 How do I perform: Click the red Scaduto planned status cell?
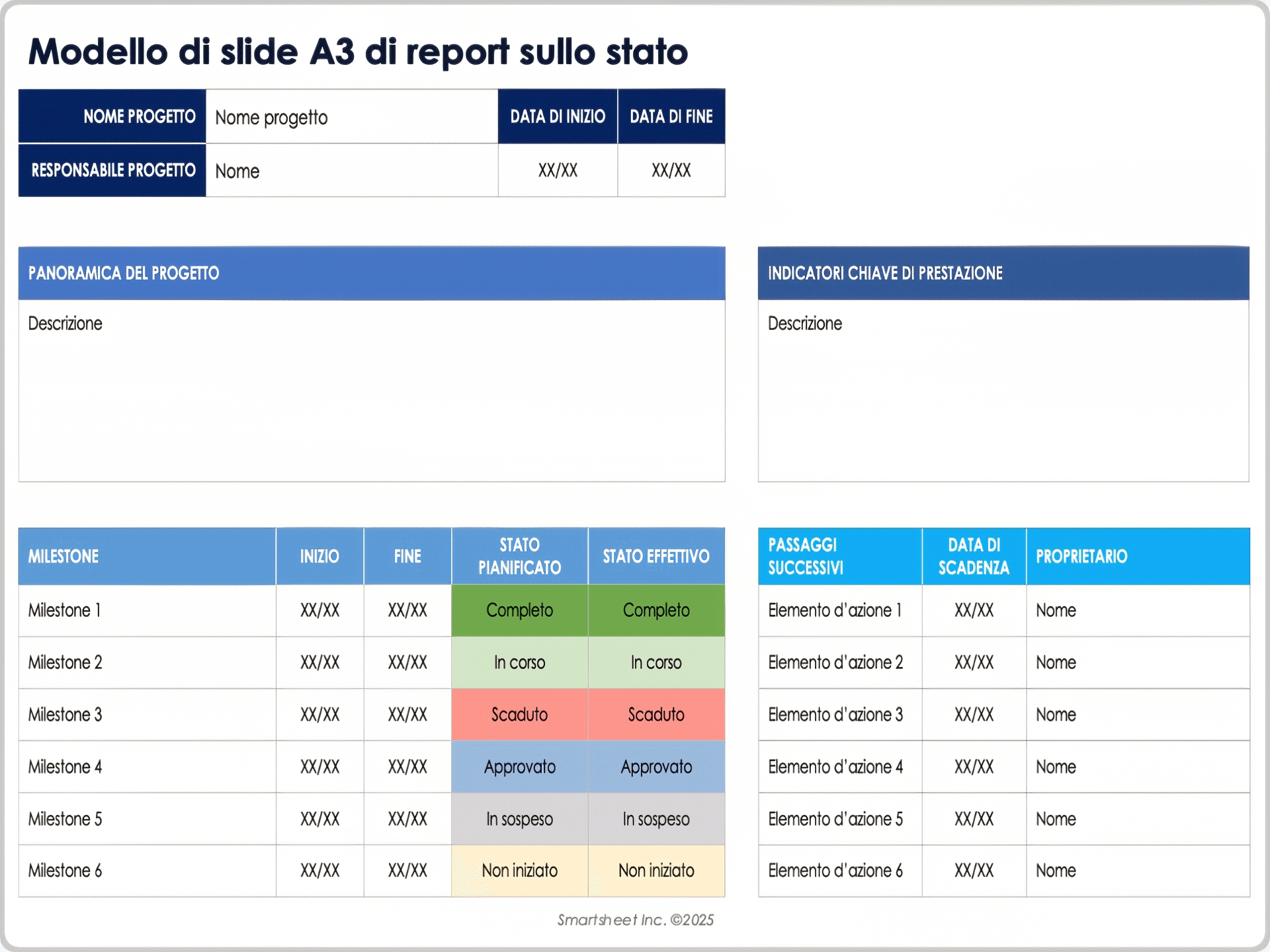(x=519, y=714)
